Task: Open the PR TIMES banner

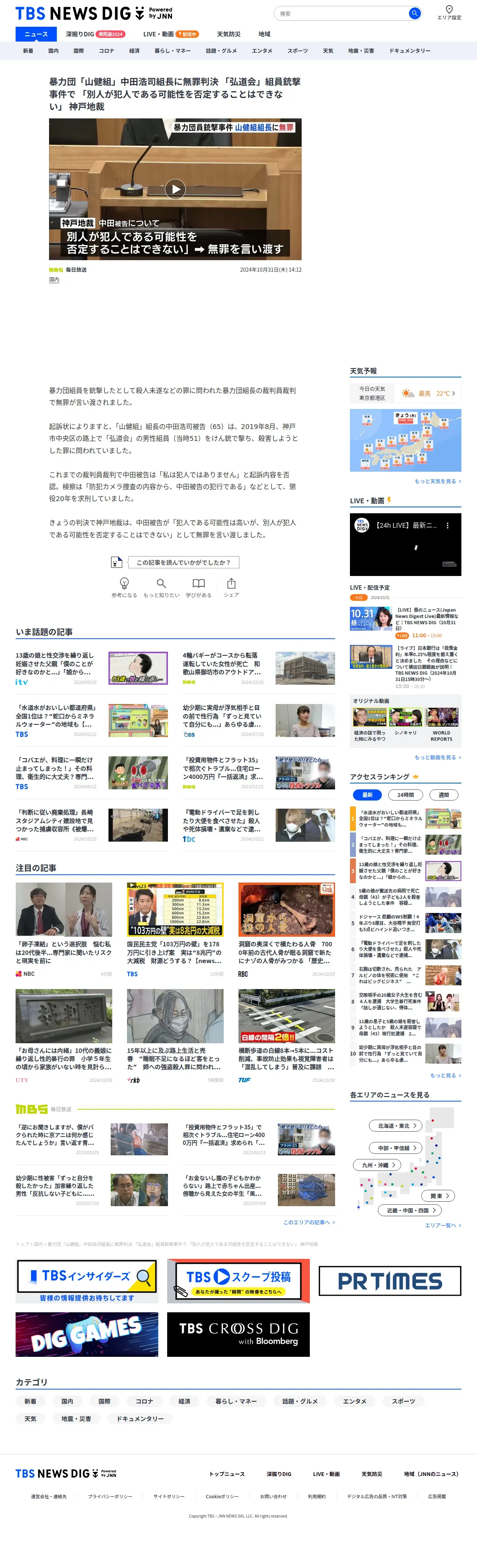Action: click(x=390, y=1281)
